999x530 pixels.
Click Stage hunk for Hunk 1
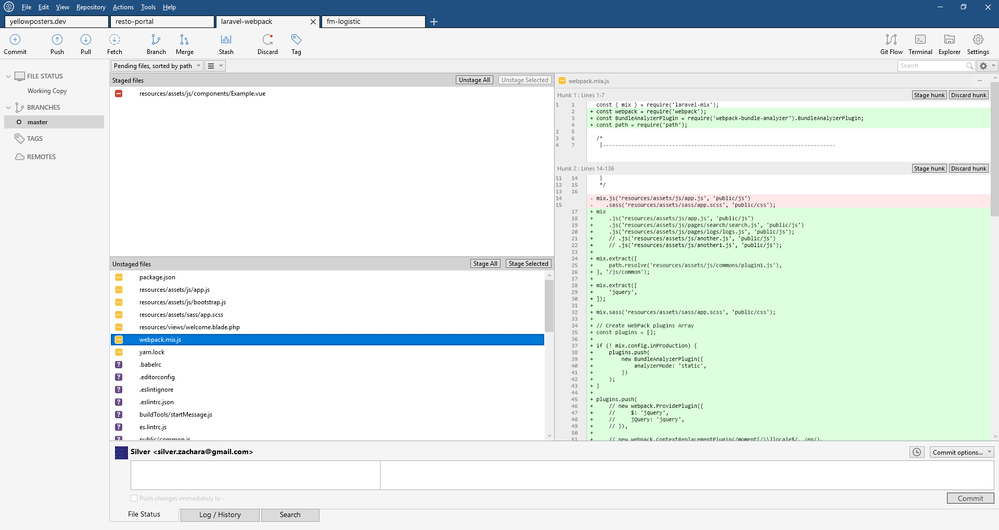pyautogui.click(x=930, y=95)
